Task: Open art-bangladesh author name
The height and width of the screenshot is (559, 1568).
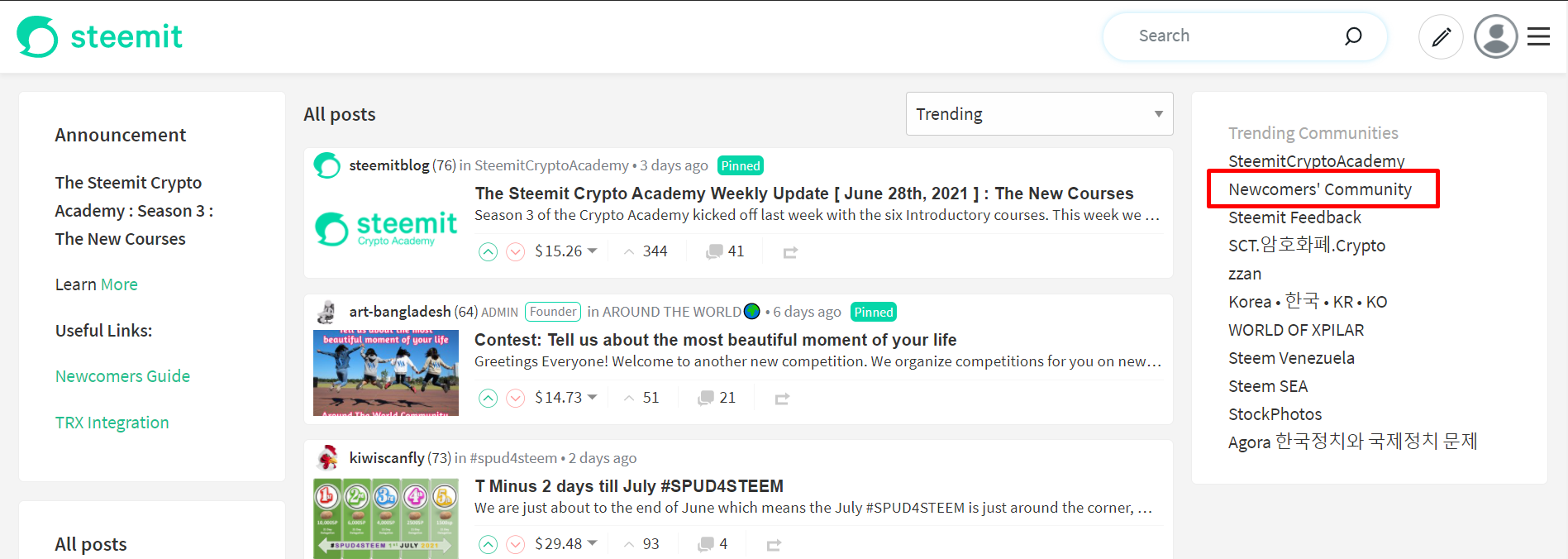Action: point(400,312)
